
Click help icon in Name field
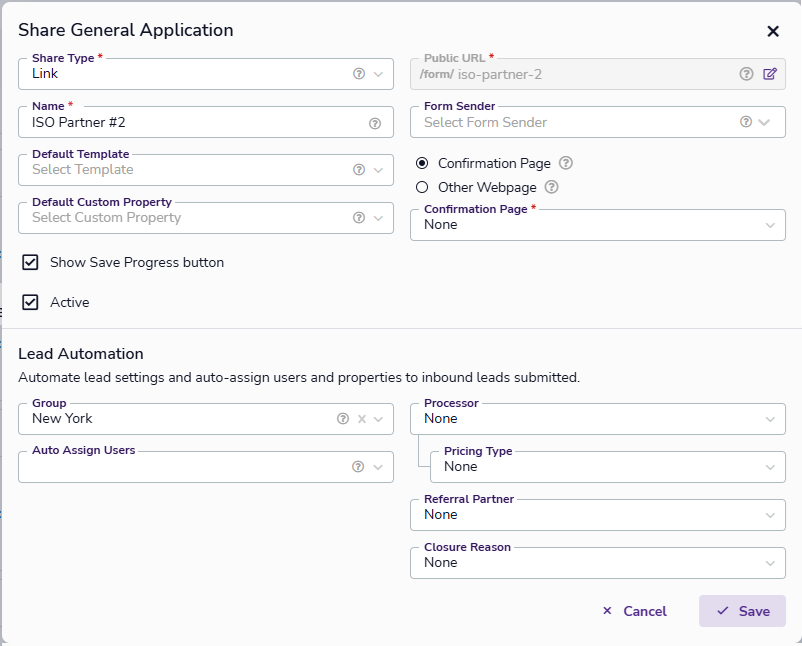(x=375, y=123)
